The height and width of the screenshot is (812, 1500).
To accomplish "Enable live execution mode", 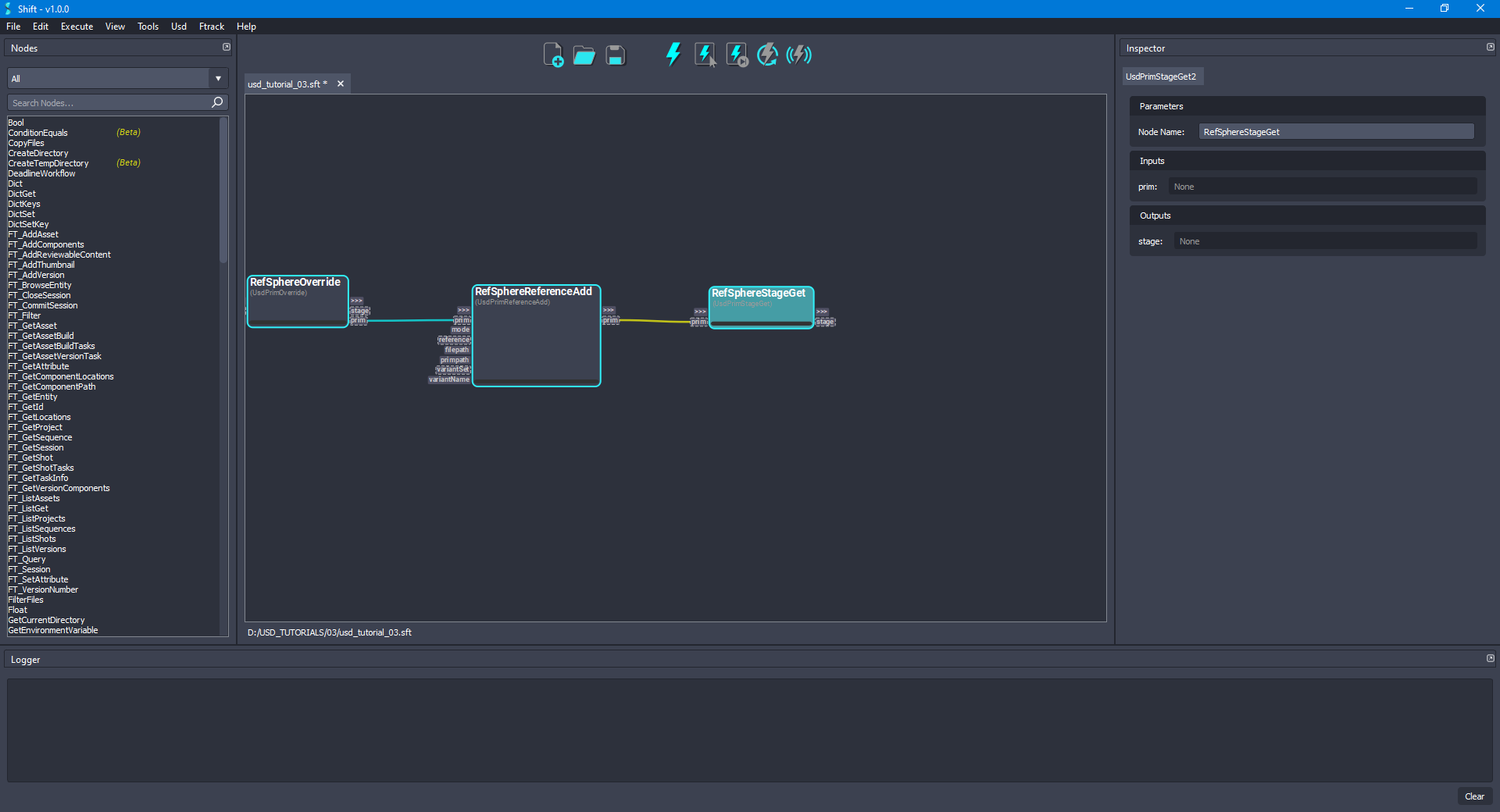I will pyautogui.click(x=798, y=55).
